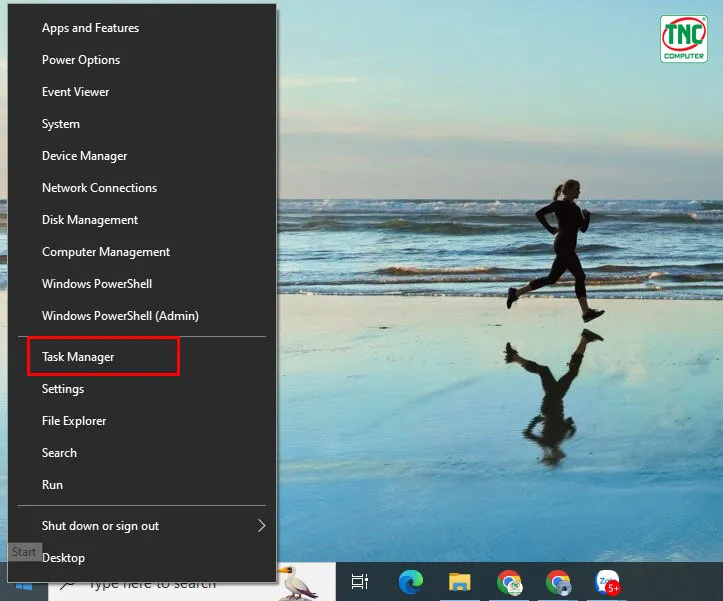Launch Windows PowerShell

point(142,284)
